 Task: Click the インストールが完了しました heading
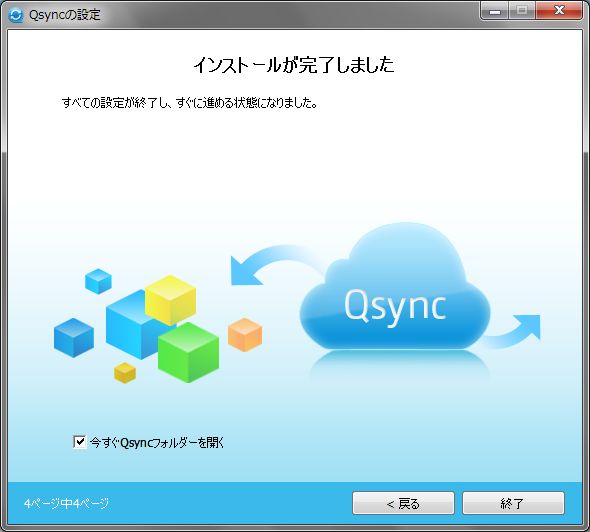coord(294,65)
